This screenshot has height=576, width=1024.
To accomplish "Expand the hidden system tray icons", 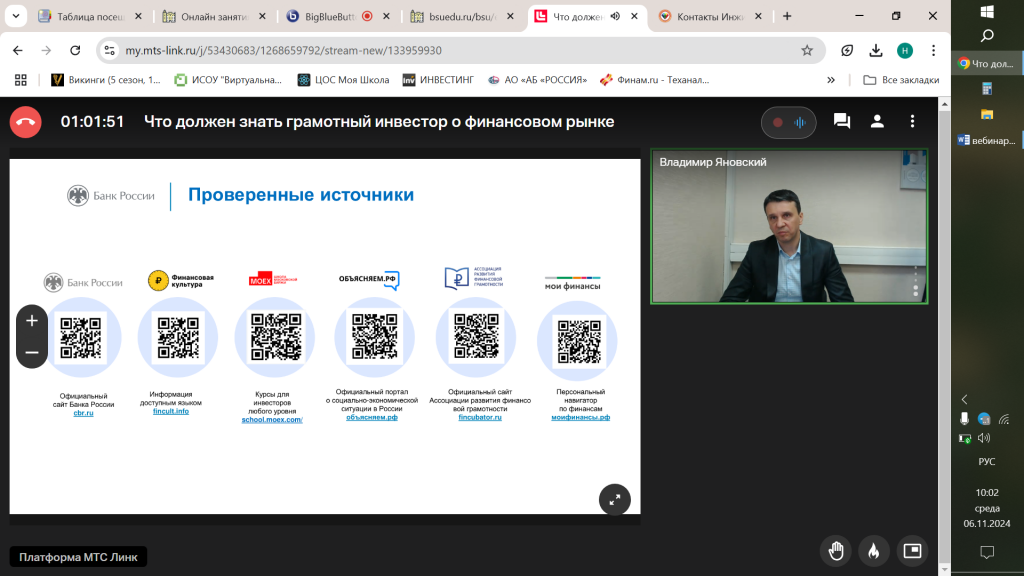I will point(965,399).
